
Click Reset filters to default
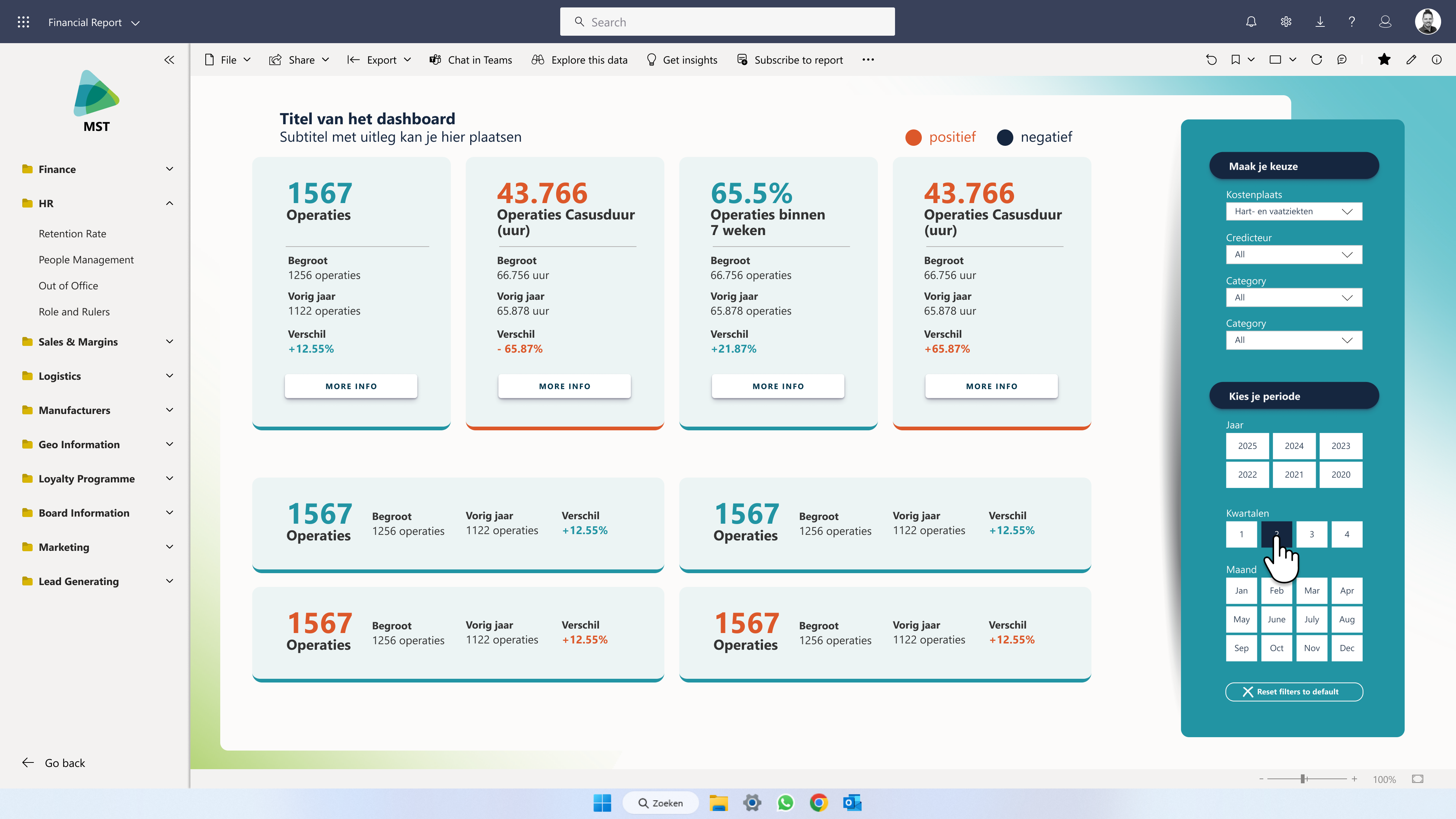[1294, 692]
